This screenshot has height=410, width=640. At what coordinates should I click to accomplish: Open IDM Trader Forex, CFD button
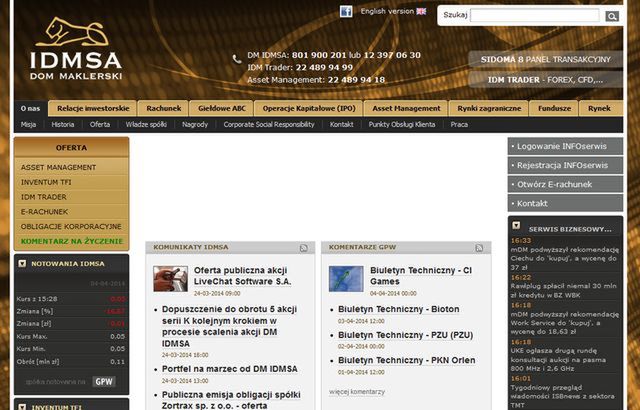[545, 80]
